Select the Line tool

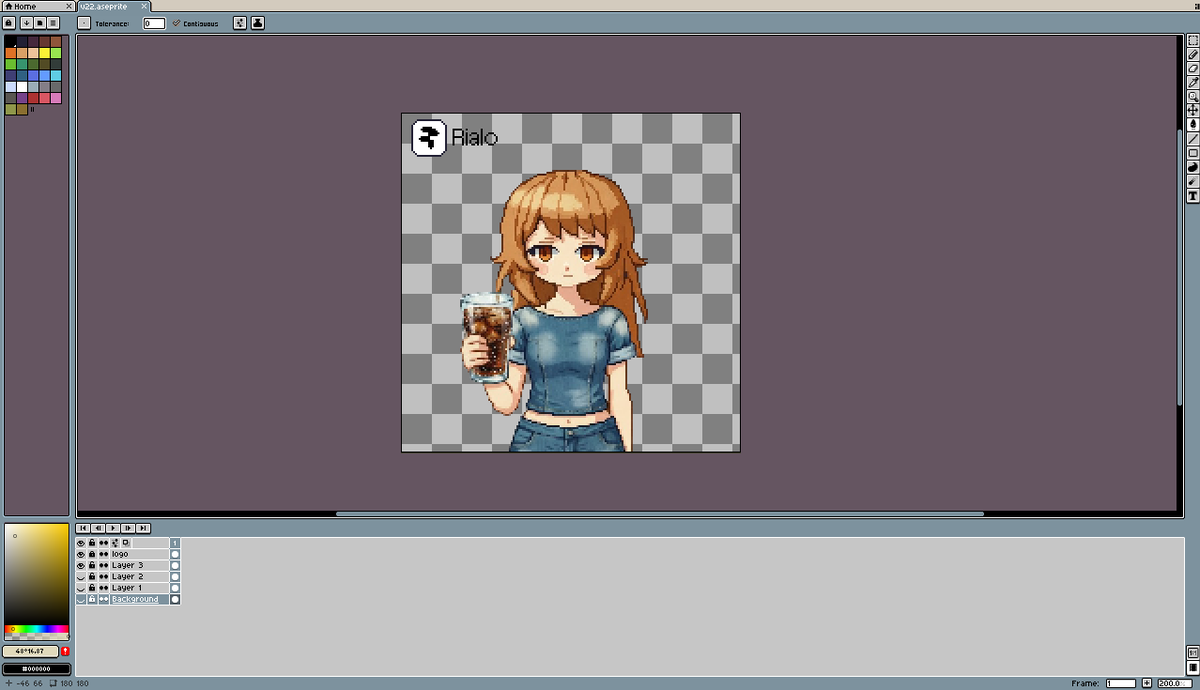pos(1193,139)
